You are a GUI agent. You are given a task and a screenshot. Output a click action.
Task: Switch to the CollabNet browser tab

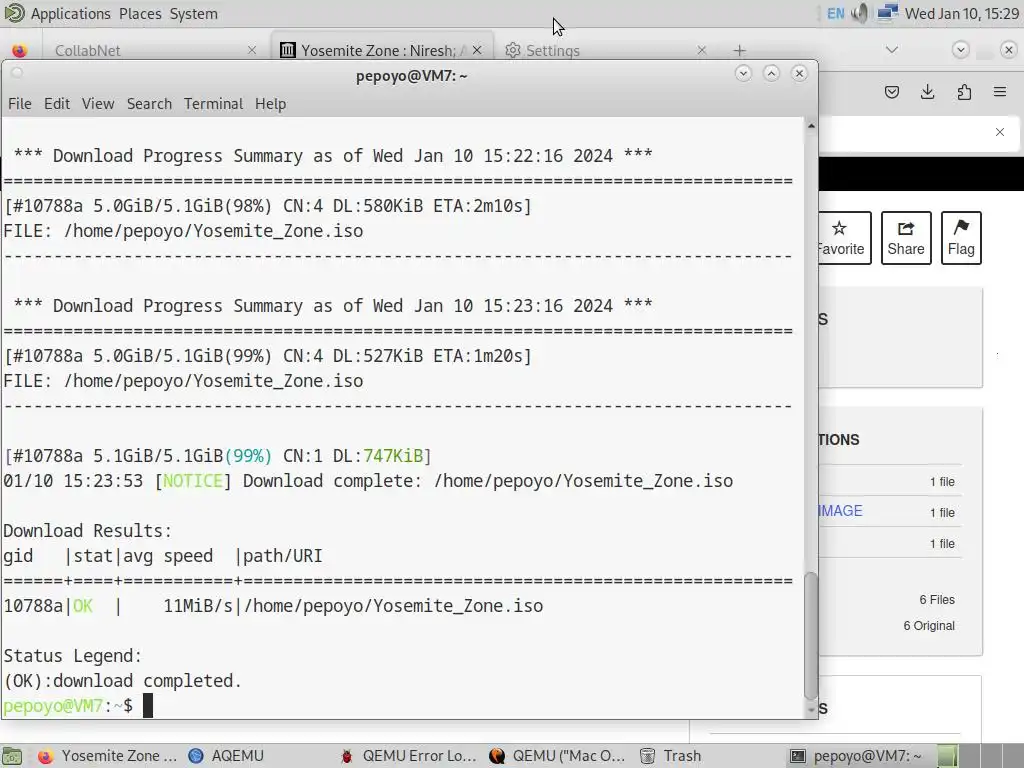(x=152, y=50)
